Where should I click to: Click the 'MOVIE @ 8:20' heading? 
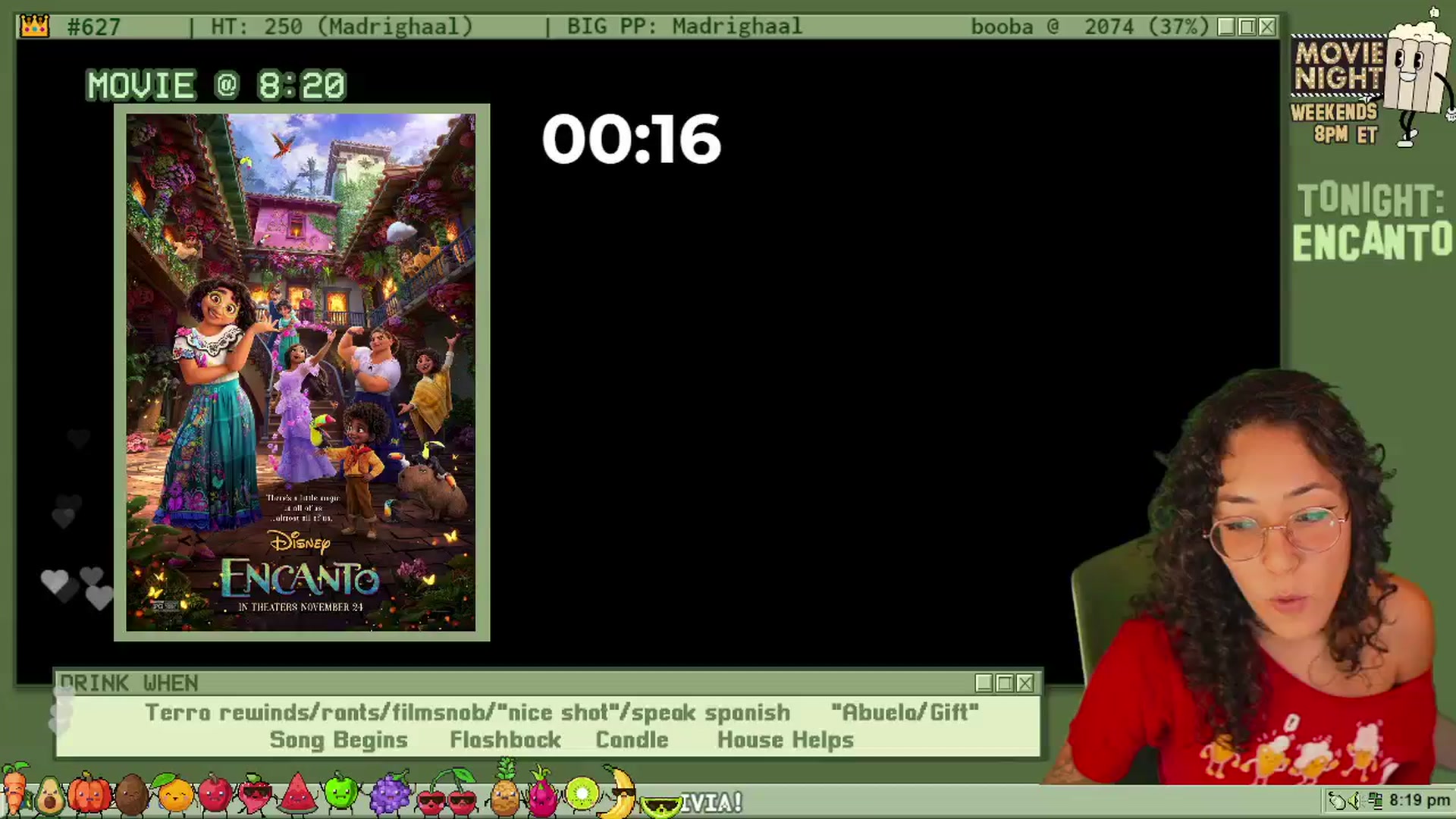pyautogui.click(x=216, y=85)
